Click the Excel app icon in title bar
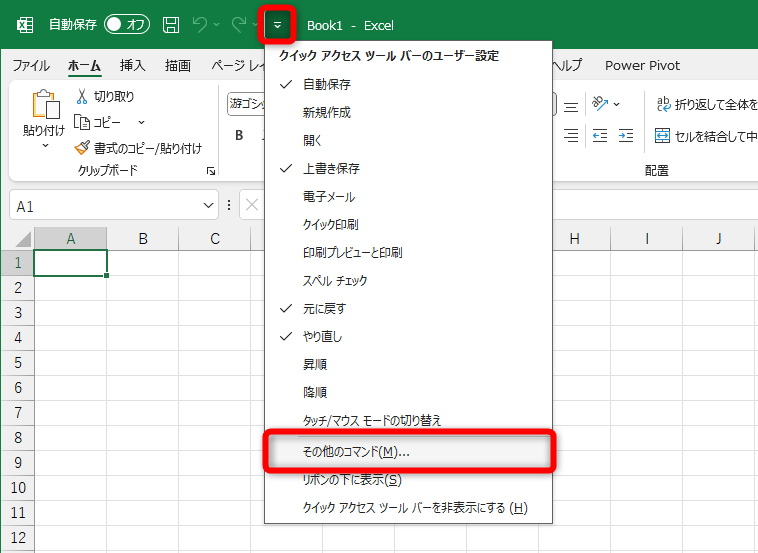Image resolution: width=758 pixels, height=553 pixels. tap(25, 25)
